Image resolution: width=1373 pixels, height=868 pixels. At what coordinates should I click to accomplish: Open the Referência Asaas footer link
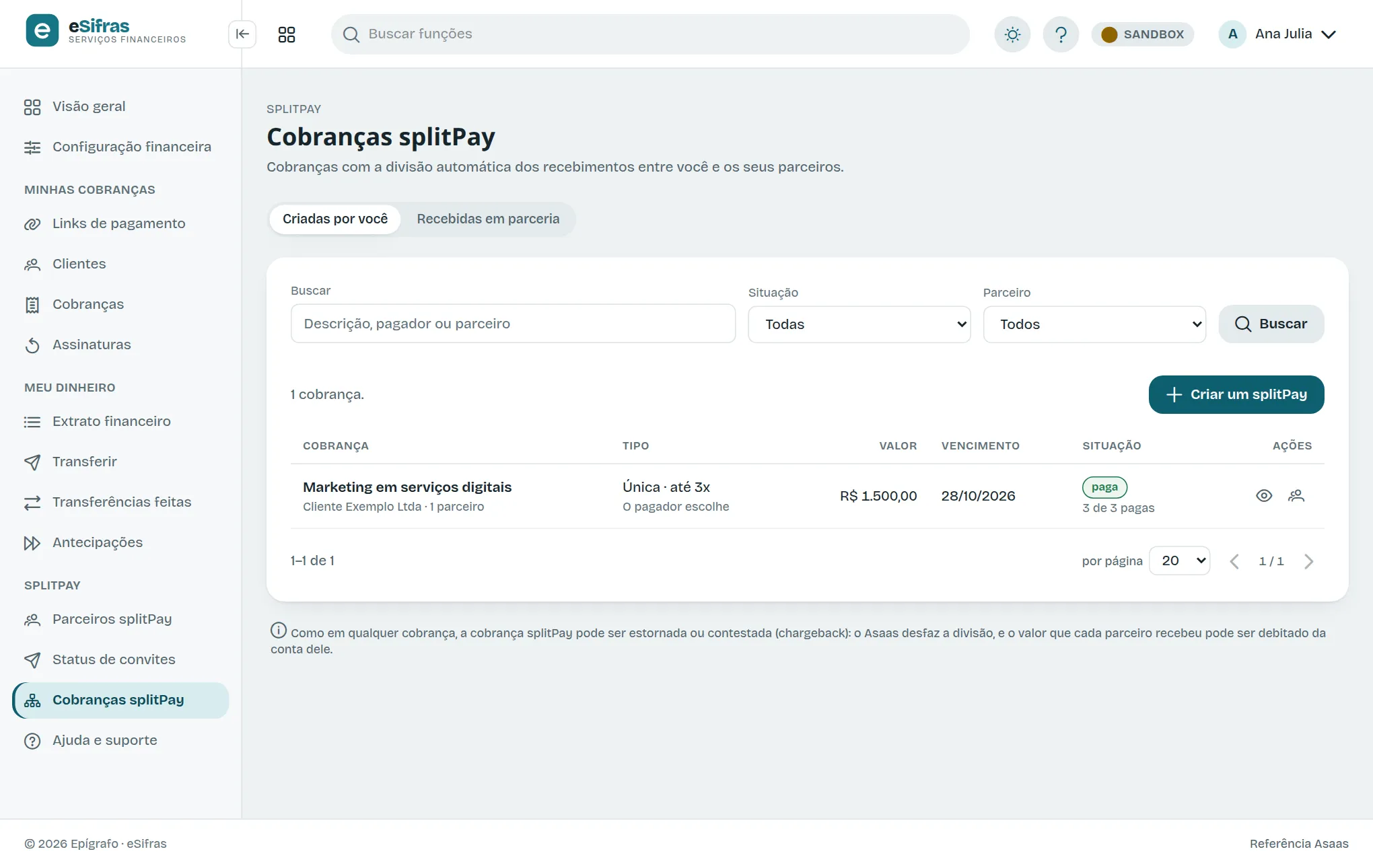tap(1299, 844)
